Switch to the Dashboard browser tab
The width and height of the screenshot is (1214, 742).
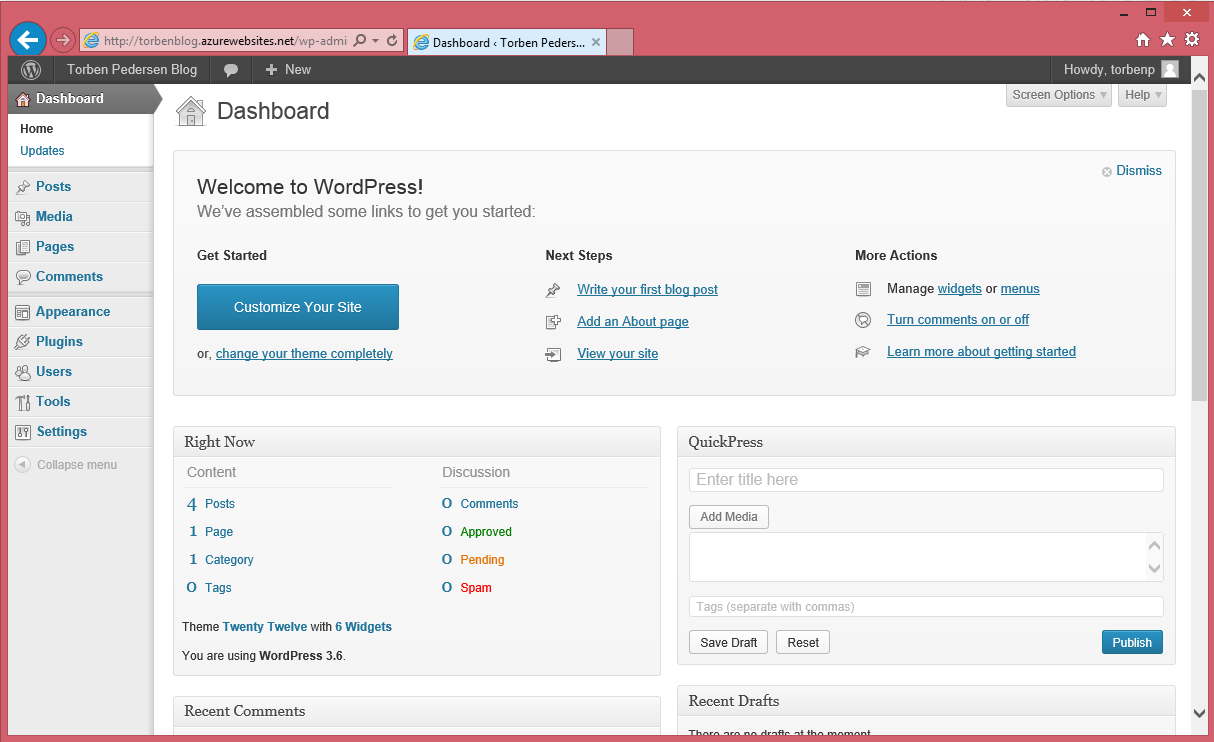click(x=506, y=42)
